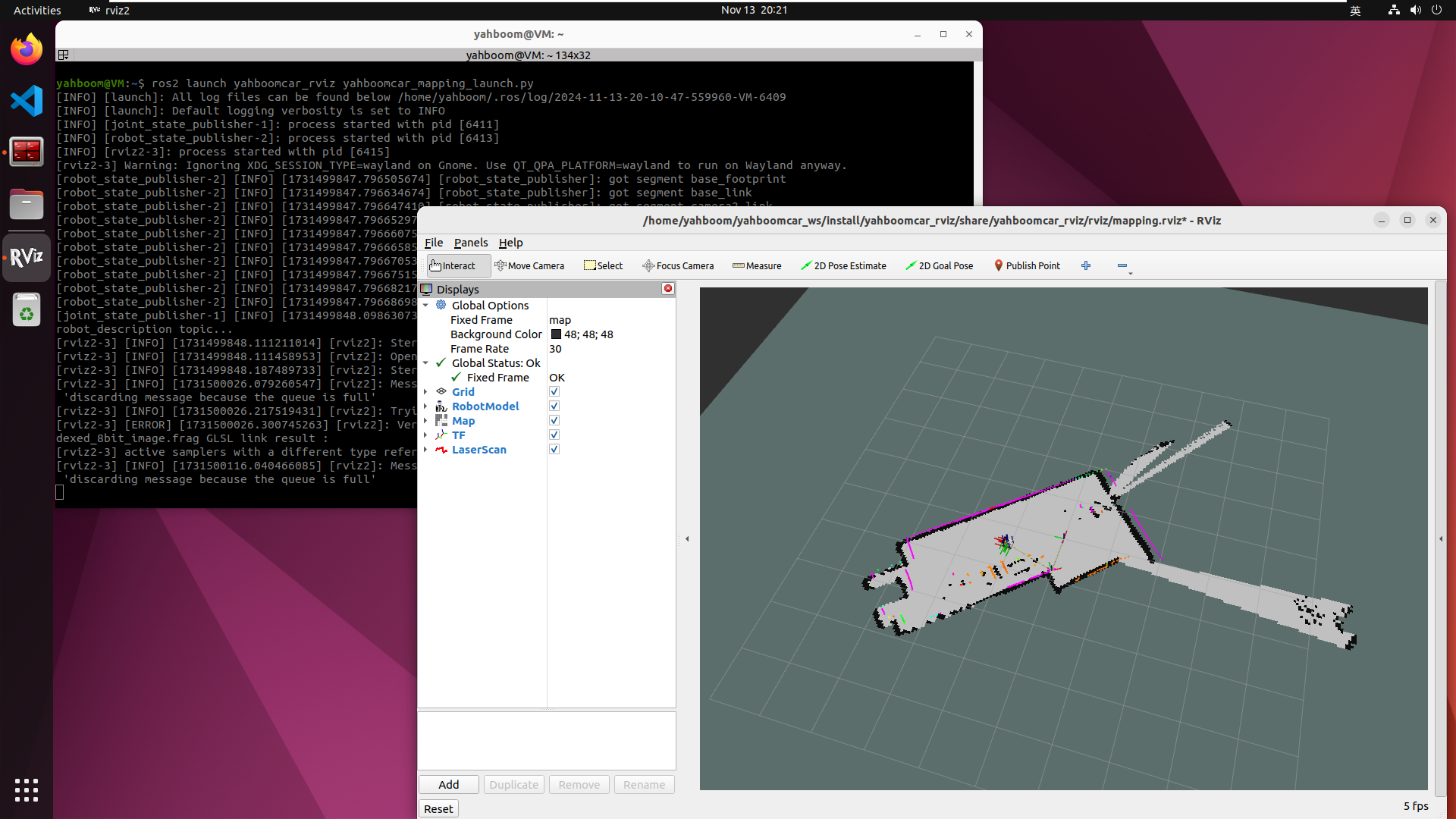Switch to Terminator terminal in dock
Image resolution: width=1456 pixels, height=819 pixels.
[x=27, y=152]
